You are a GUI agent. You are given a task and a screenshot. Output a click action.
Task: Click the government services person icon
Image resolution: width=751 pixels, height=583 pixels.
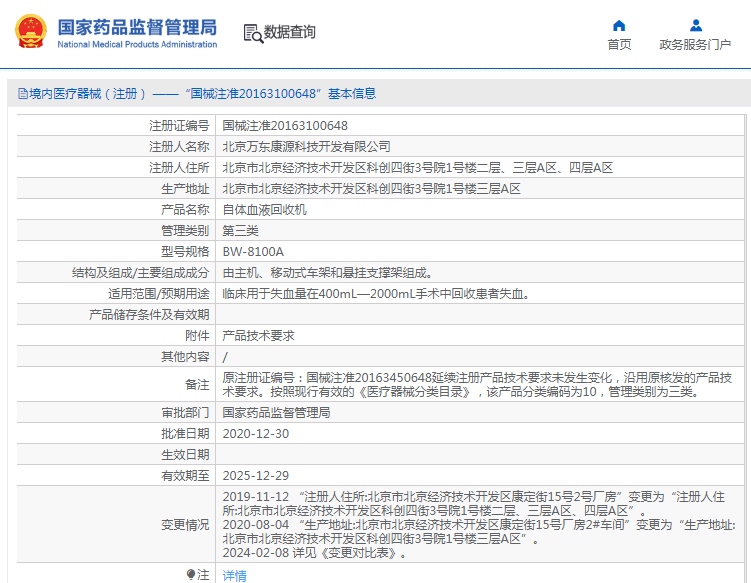(x=695, y=25)
